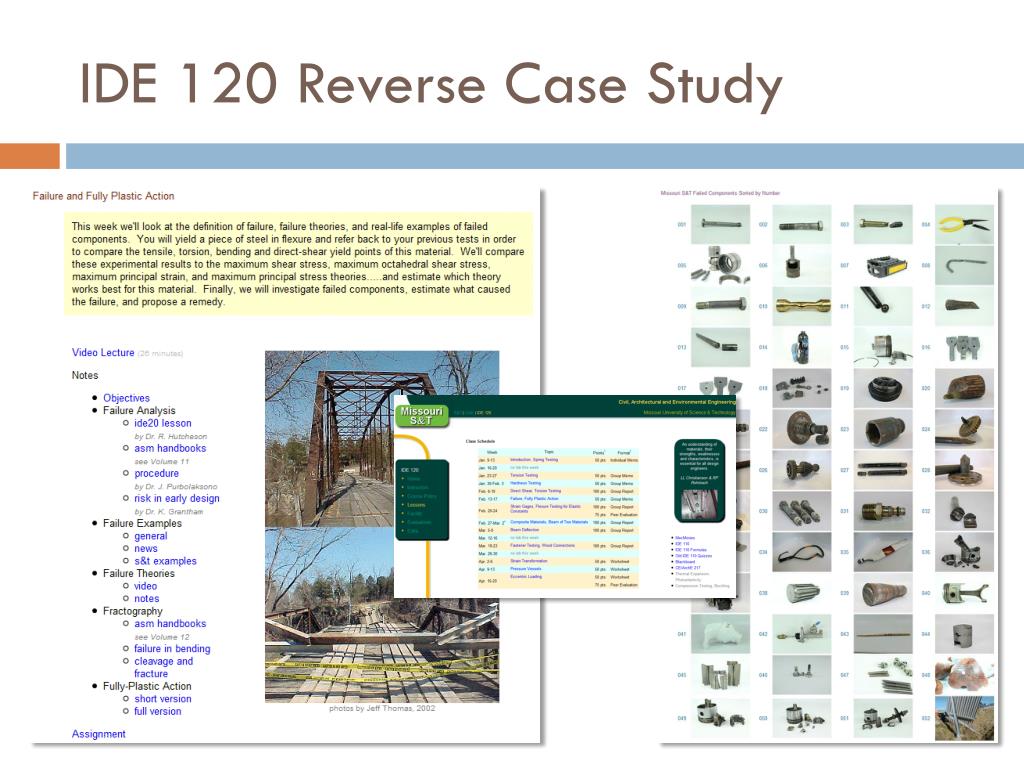The image size is (1024, 768).
Task: Open the brass tensile specimen thumbnail
Action: click(802, 306)
